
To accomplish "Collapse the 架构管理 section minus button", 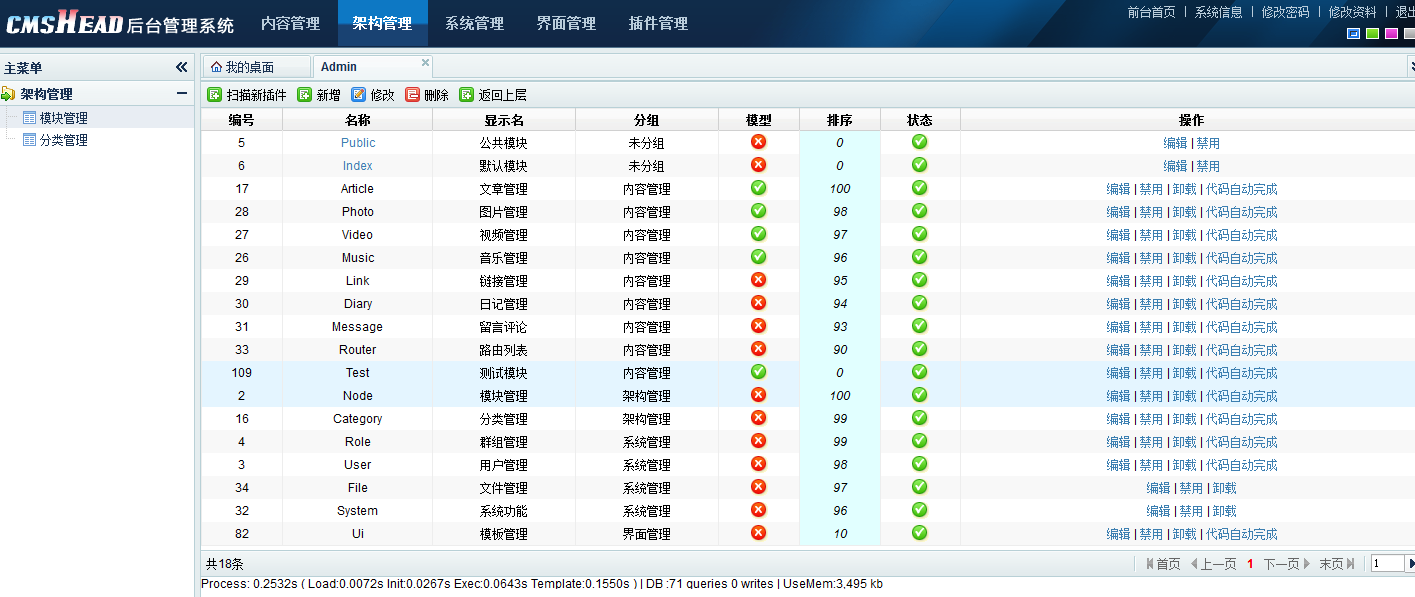I will [181, 93].
